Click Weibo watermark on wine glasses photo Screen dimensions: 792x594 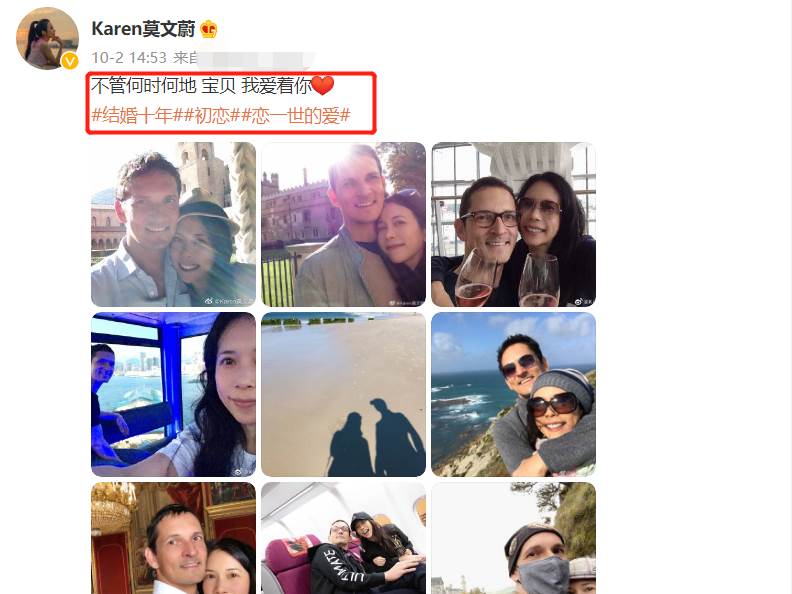click(583, 302)
